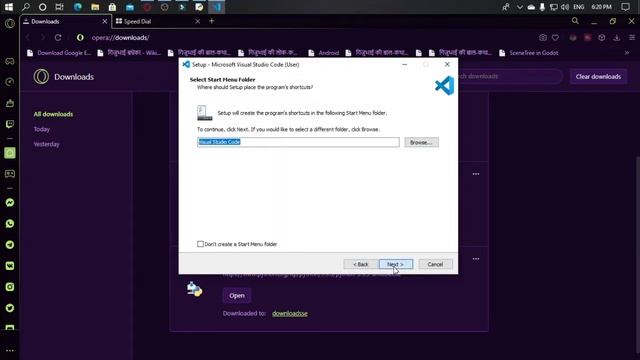The width and height of the screenshot is (640, 360).
Task: Open Telegram in Opera sidebar
Action: coord(10,244)
